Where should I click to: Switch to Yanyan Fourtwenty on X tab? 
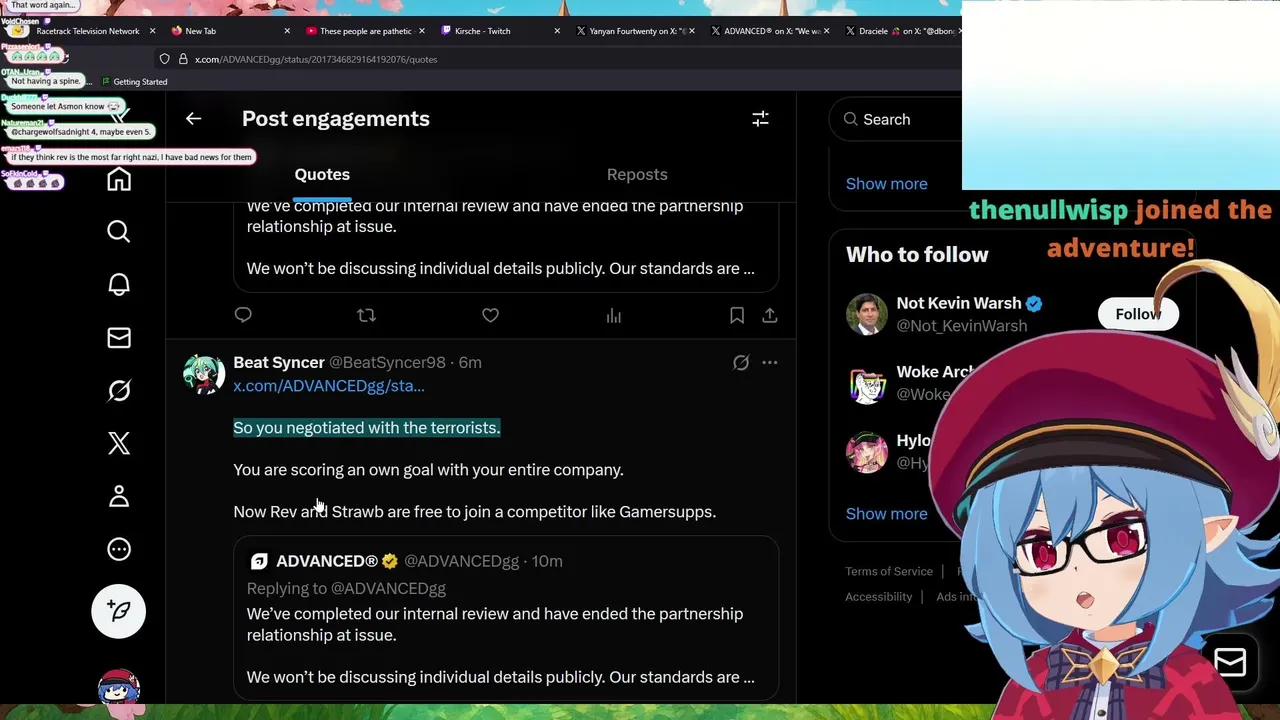tap(638, 31)
